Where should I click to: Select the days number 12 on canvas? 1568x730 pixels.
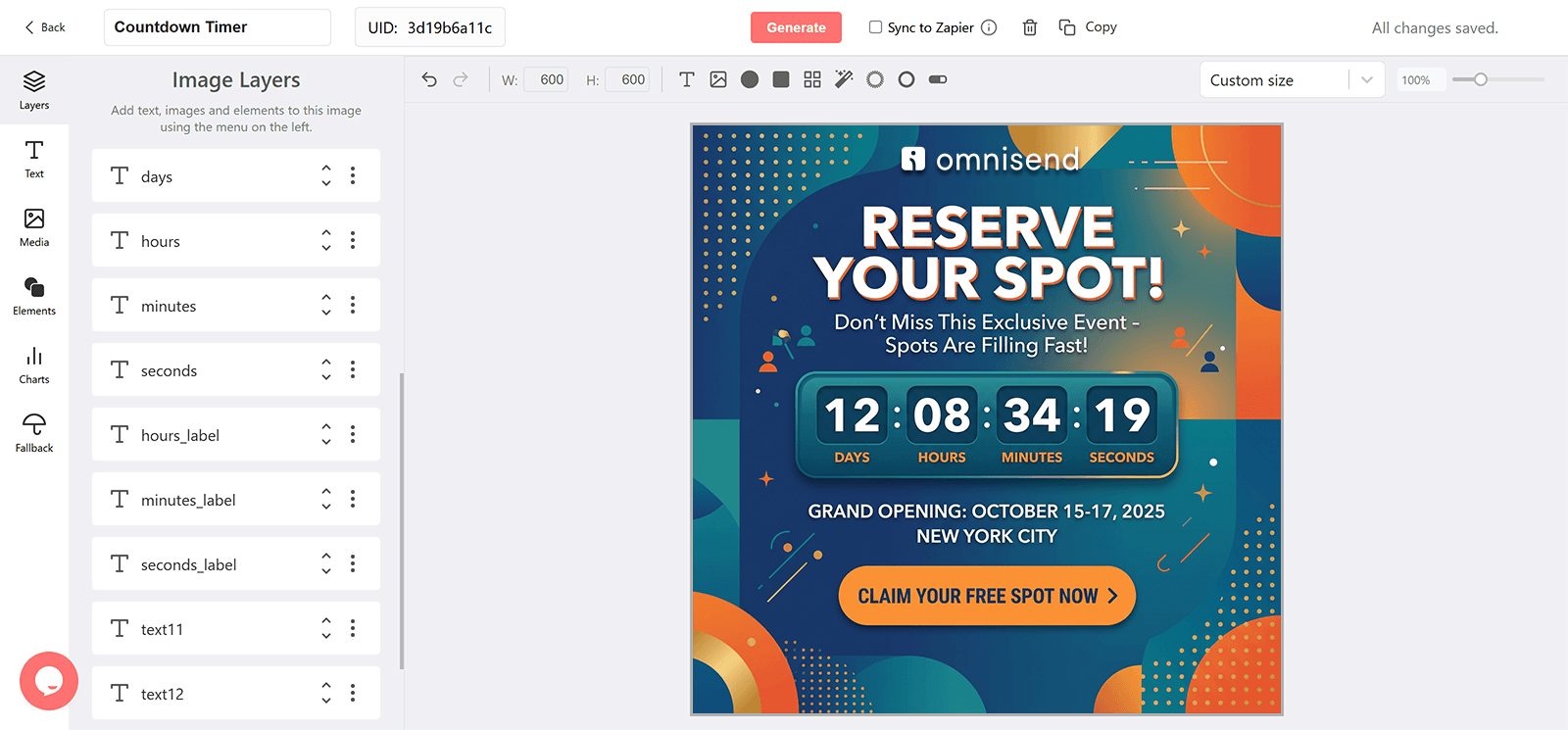pos(853,415)
